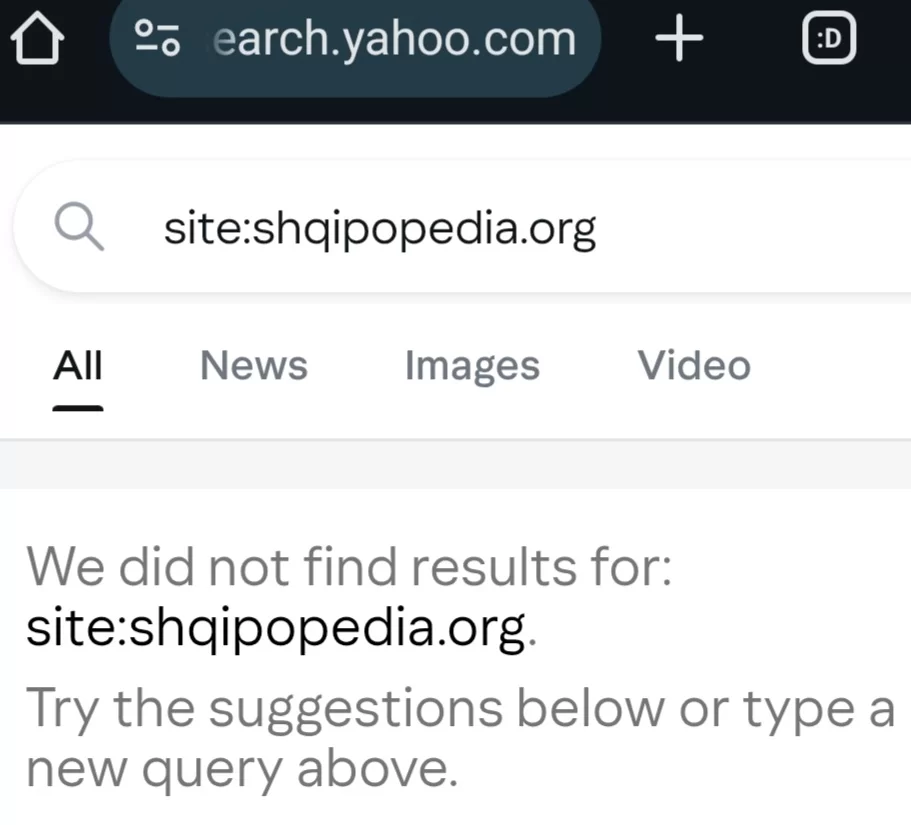The height and width of the screenshot is (825, 911).
Task: Click the 'We did not find results for' message
Action: click(x=348, y=568)
